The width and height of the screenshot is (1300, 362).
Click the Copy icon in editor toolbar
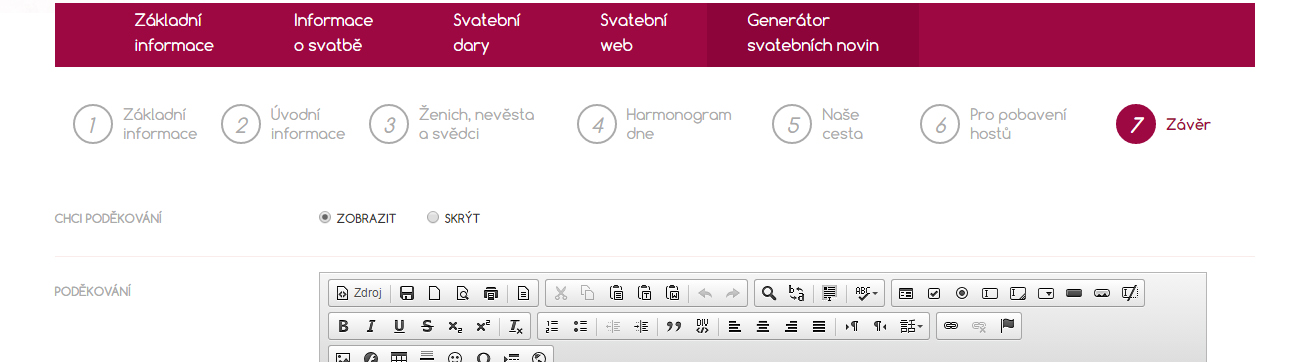[x=588, y=293]
